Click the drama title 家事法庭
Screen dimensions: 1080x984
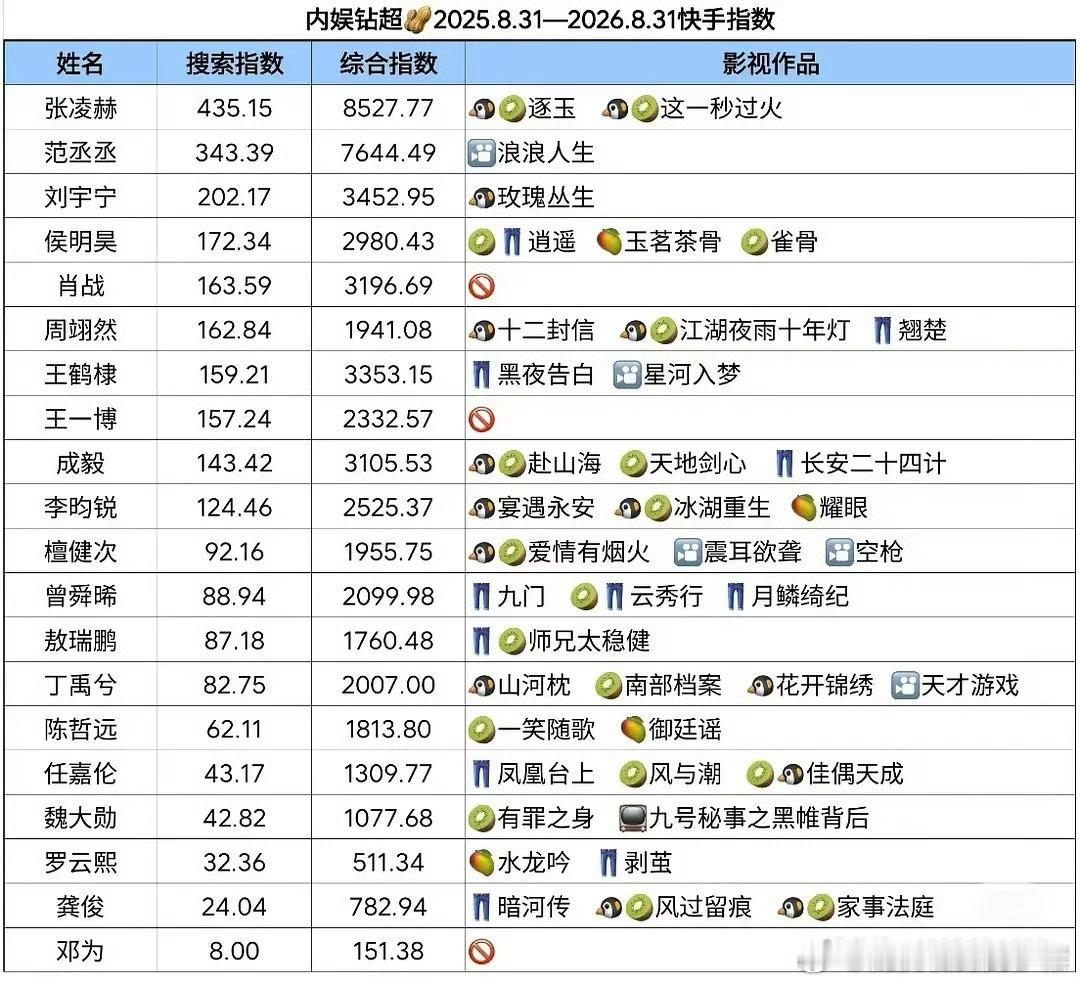pos(885,908)
